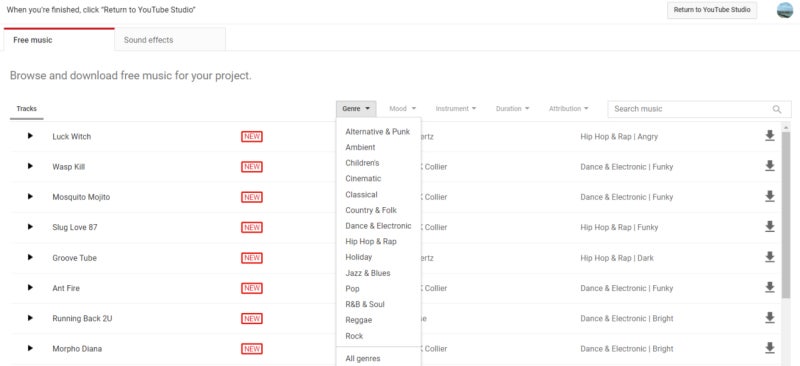
Task: Play the Running Back 2U track
Action: (30, 318)
